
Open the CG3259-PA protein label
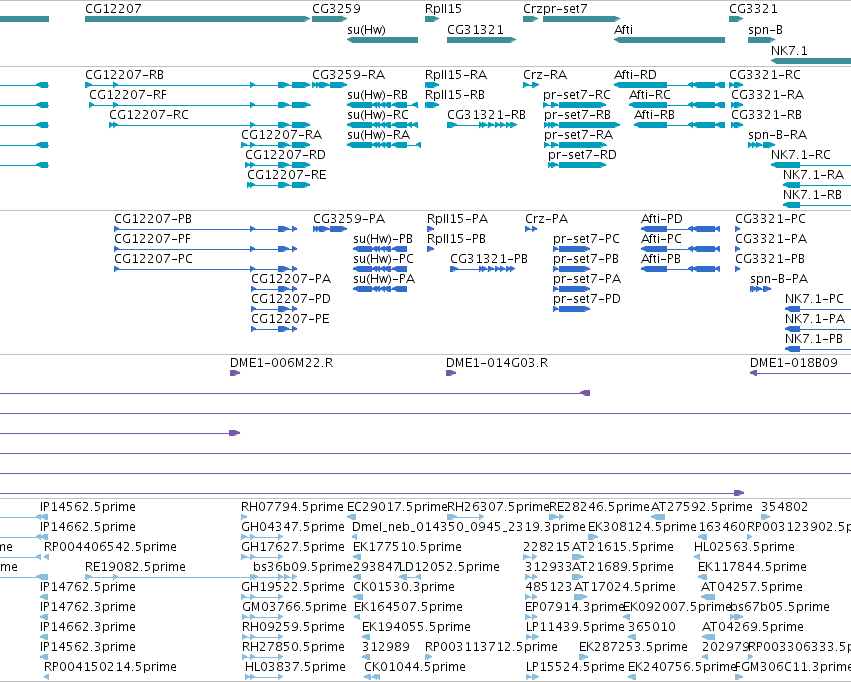pyautogui.click(x=349, y=219)
